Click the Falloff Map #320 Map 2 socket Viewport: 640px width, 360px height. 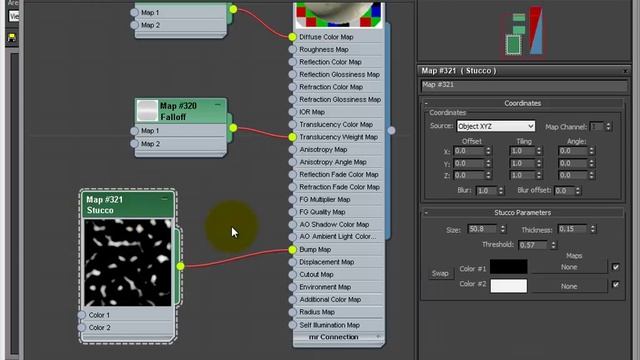[x=134, y=144]
